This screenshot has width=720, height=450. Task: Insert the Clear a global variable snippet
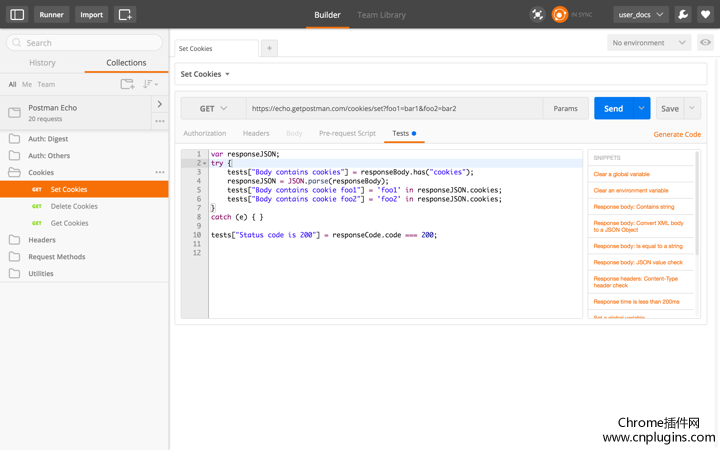621,174
